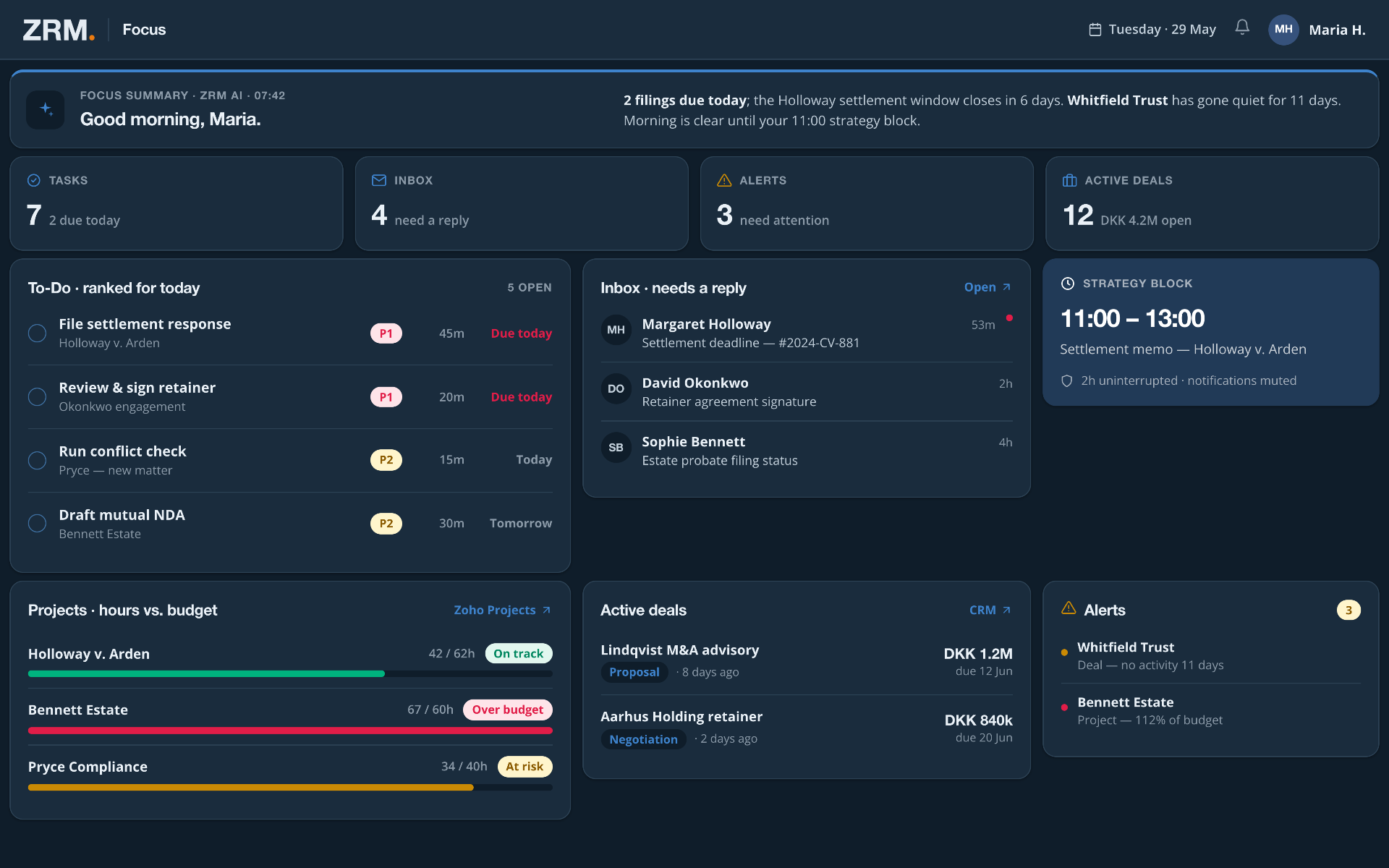Tick the Draft mutual NDA task circle
1389x868 pixels.
point(37,523)
